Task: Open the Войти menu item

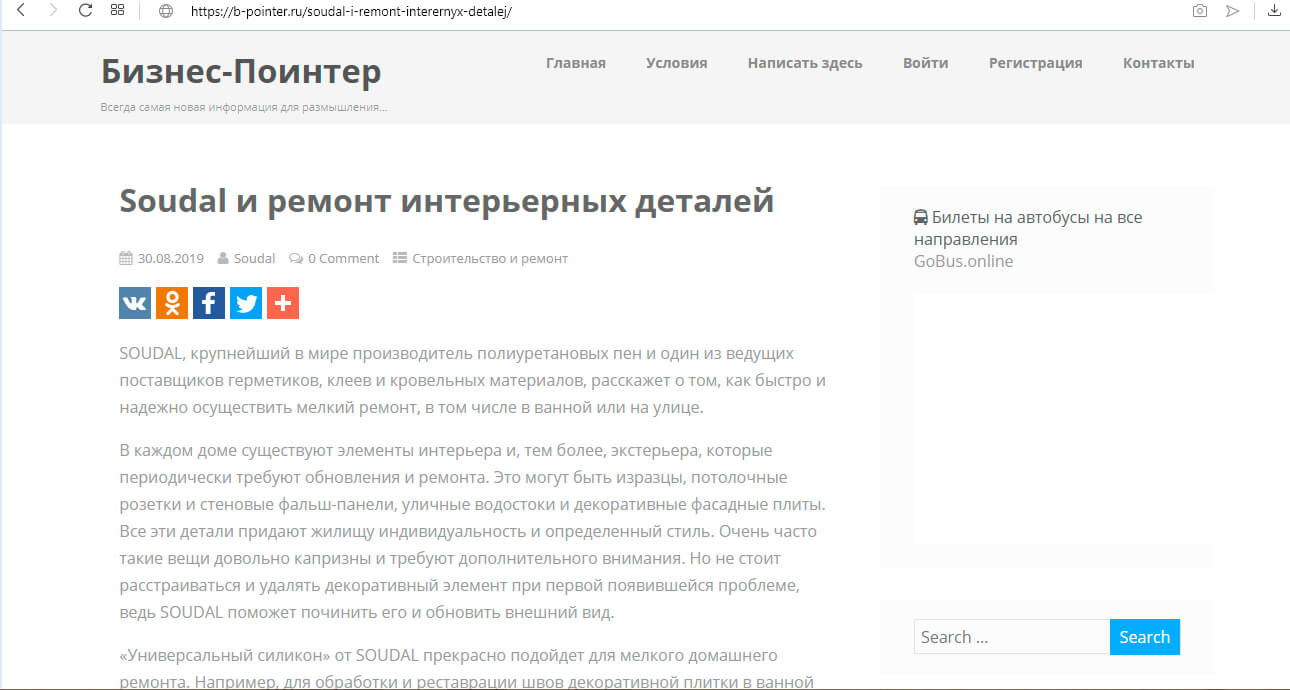Action: 926,63
